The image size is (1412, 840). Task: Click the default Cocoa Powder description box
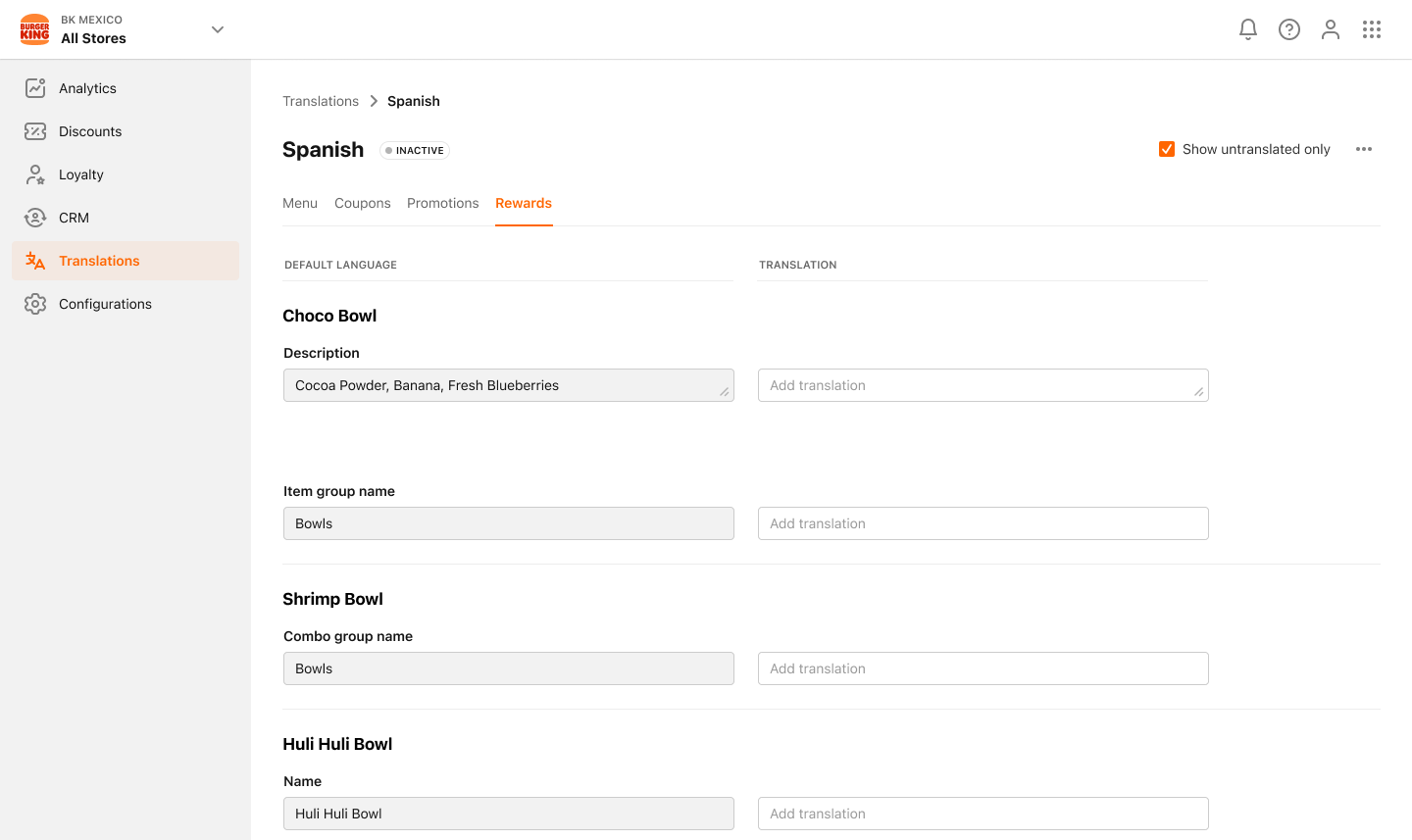509,385
